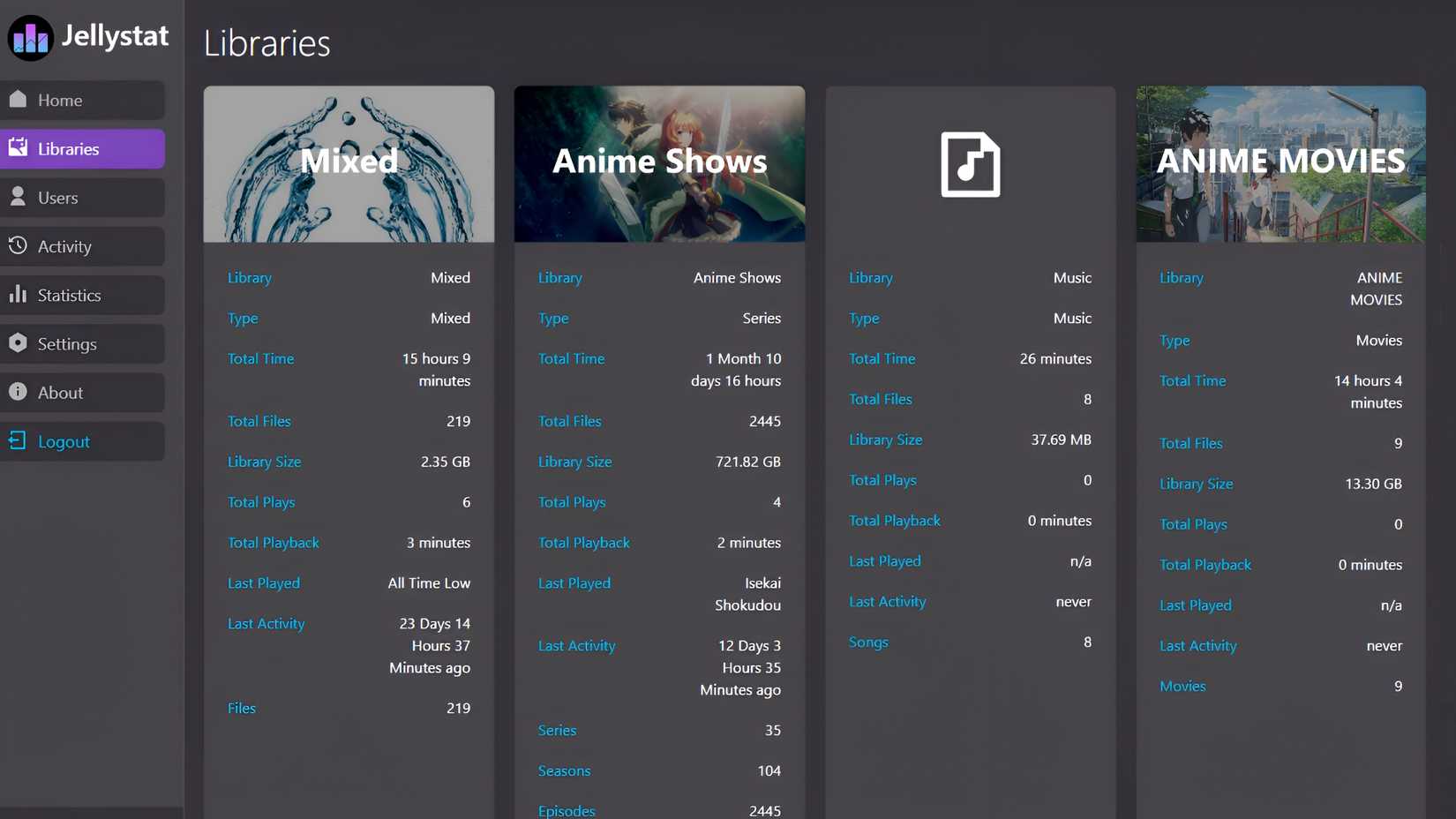
Task: Click the Songs label in Music card
Action: coord(868,642)
